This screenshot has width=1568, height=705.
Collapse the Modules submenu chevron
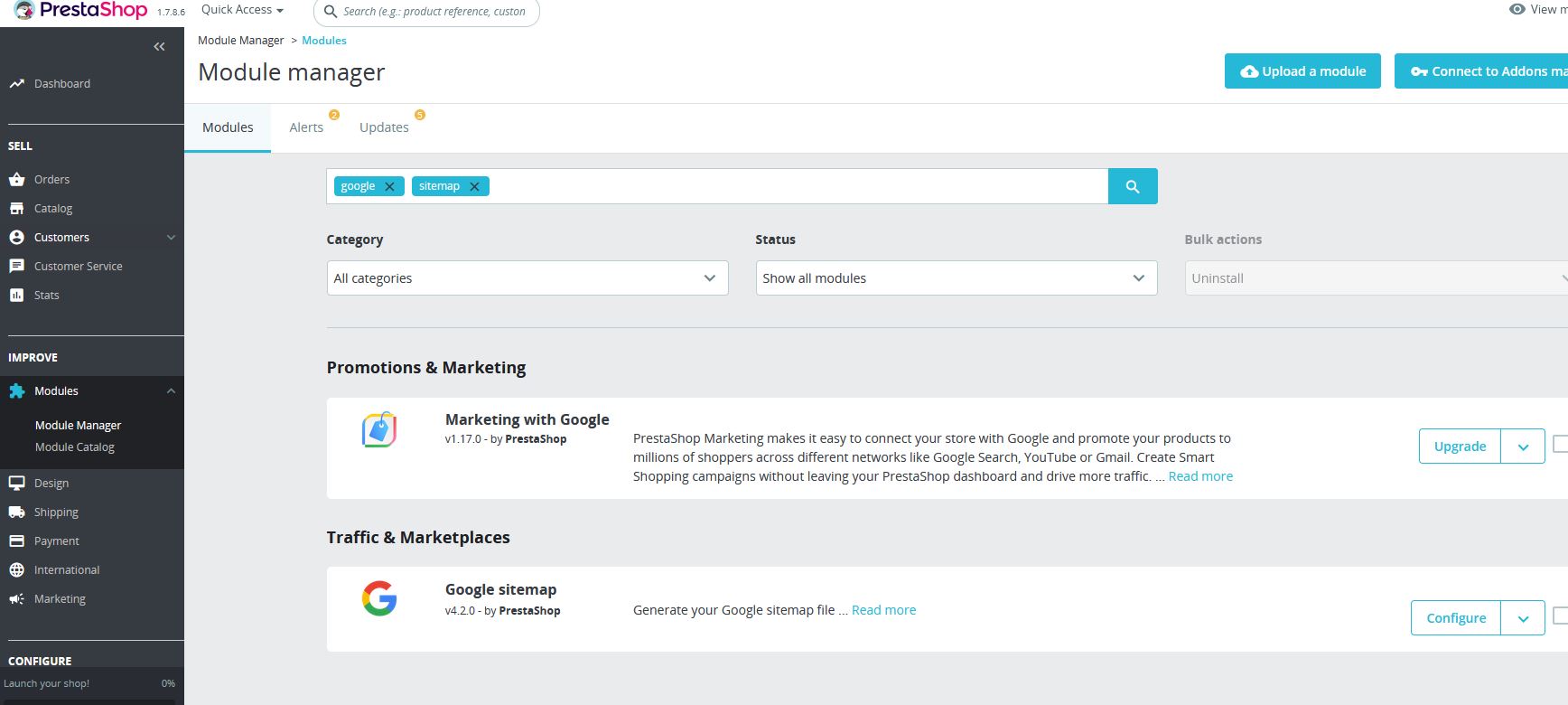[171, 390]
